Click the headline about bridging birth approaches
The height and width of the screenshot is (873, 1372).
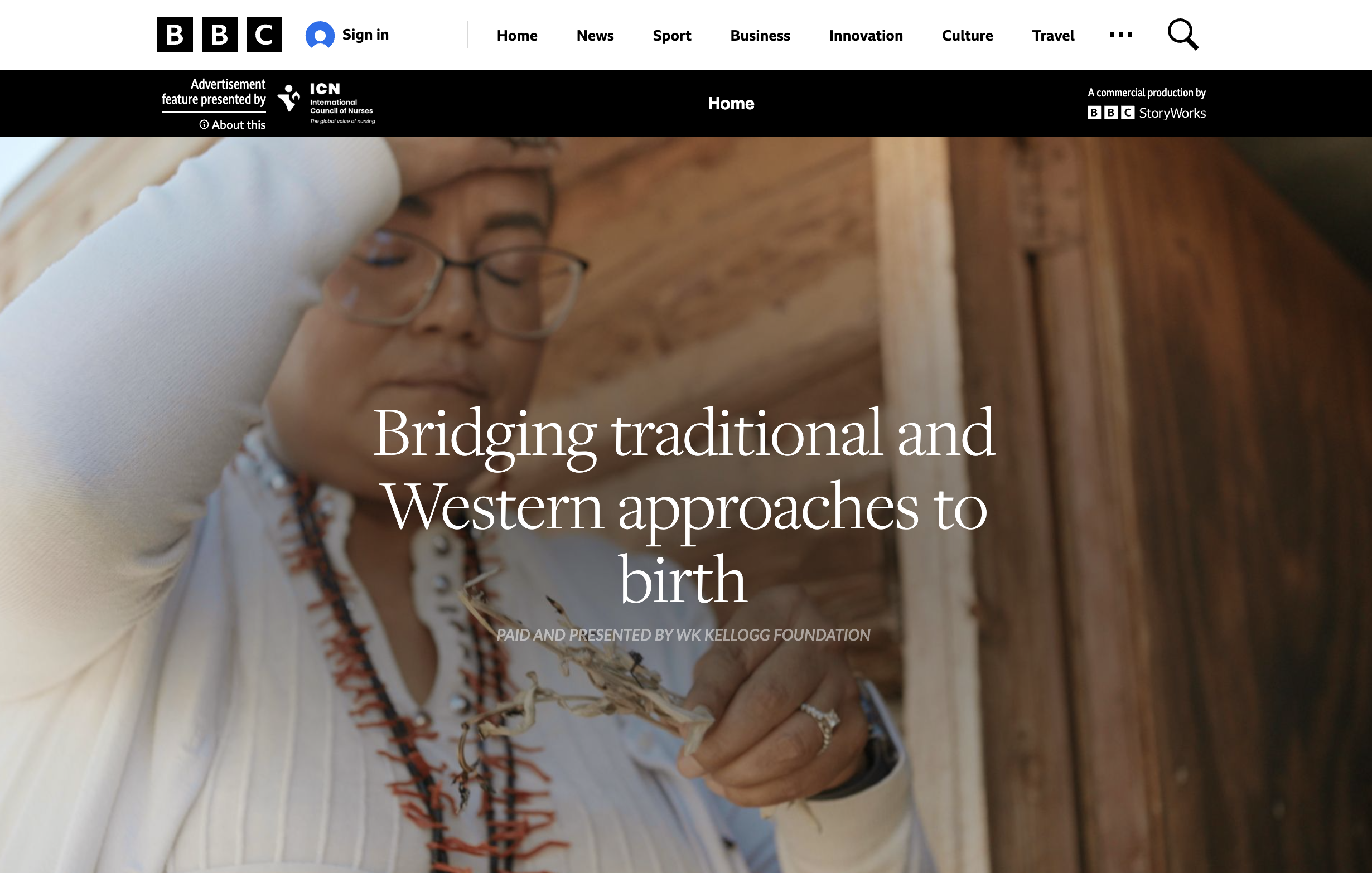click(683, 506)
